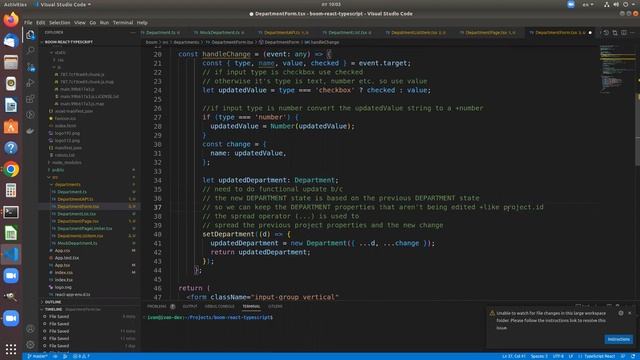Open the Extensions view
Image resolution: width=640 pixels, height=360 pixels.
pyautogui.click(x=30, y=99)
